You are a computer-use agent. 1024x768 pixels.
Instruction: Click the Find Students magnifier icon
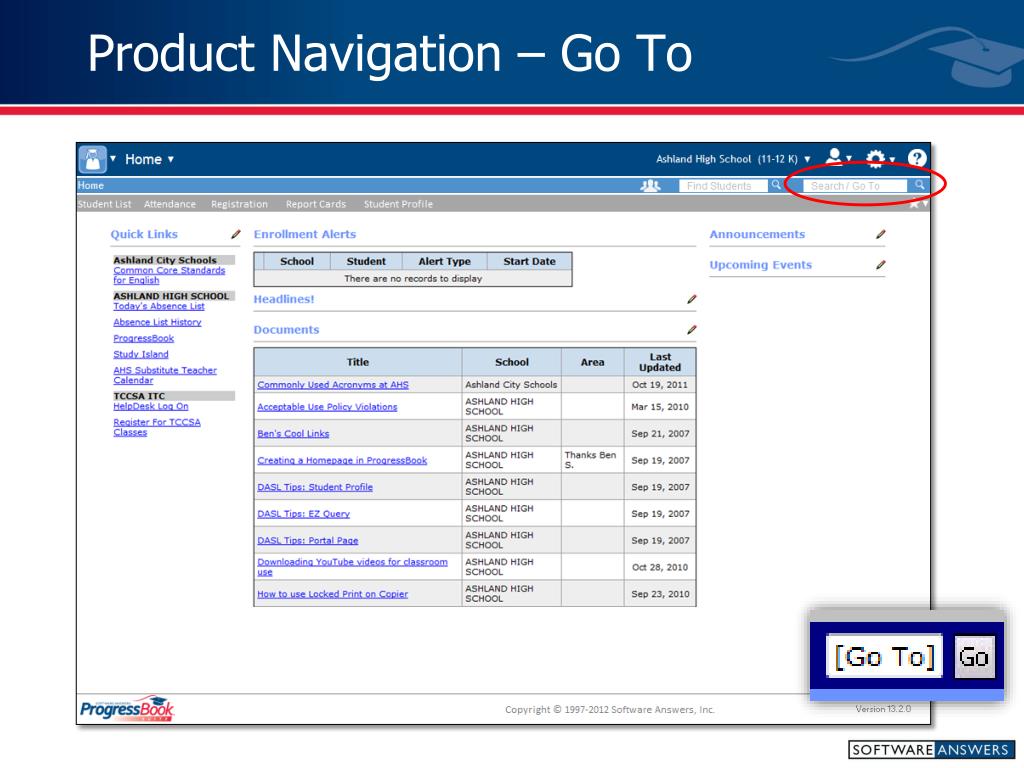[x=776, y=185]
